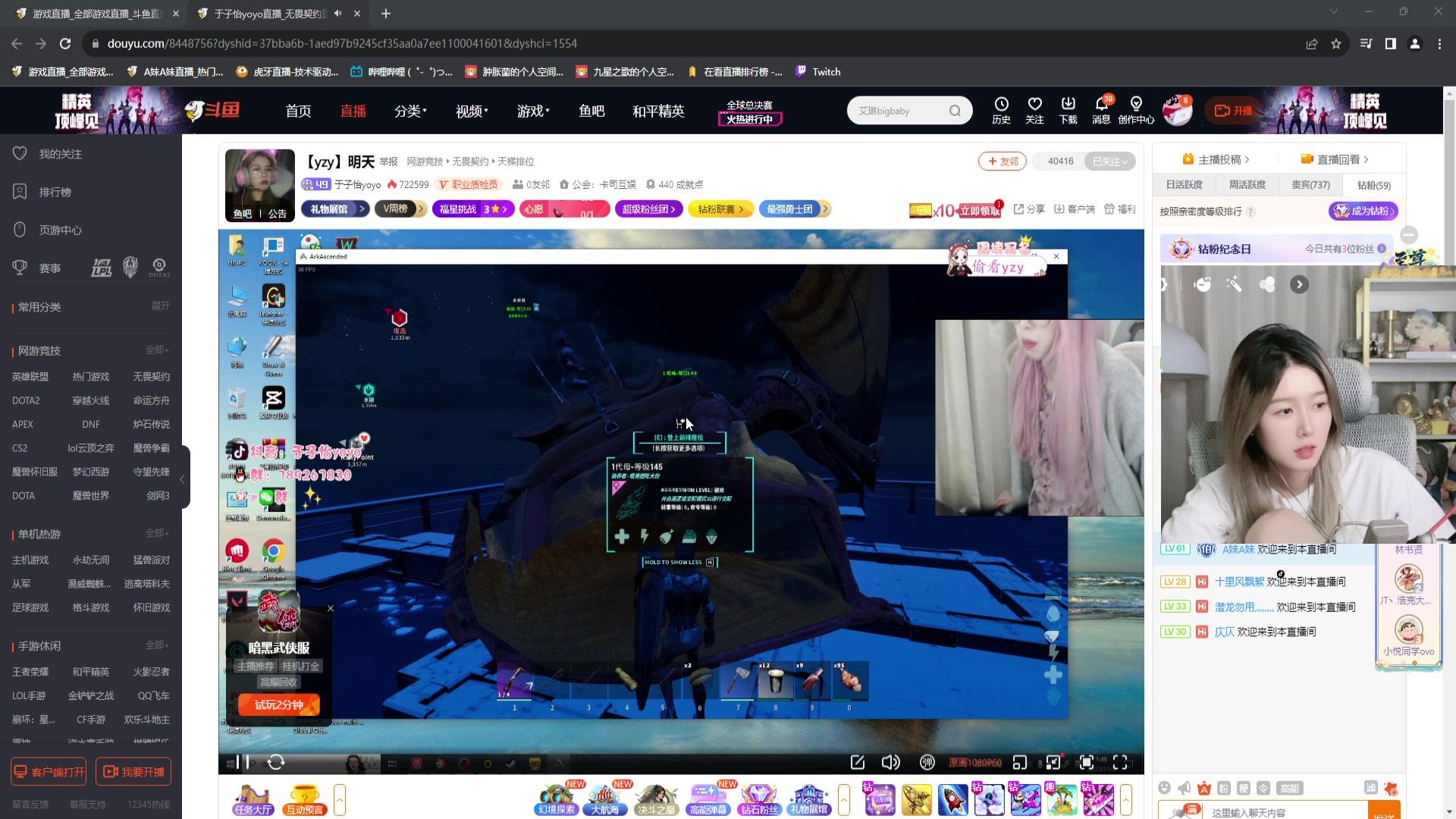The width and height of the screenshot is (1456, 819).
Task: Open the 客户端 download icon link
Action: point(1075,209)
